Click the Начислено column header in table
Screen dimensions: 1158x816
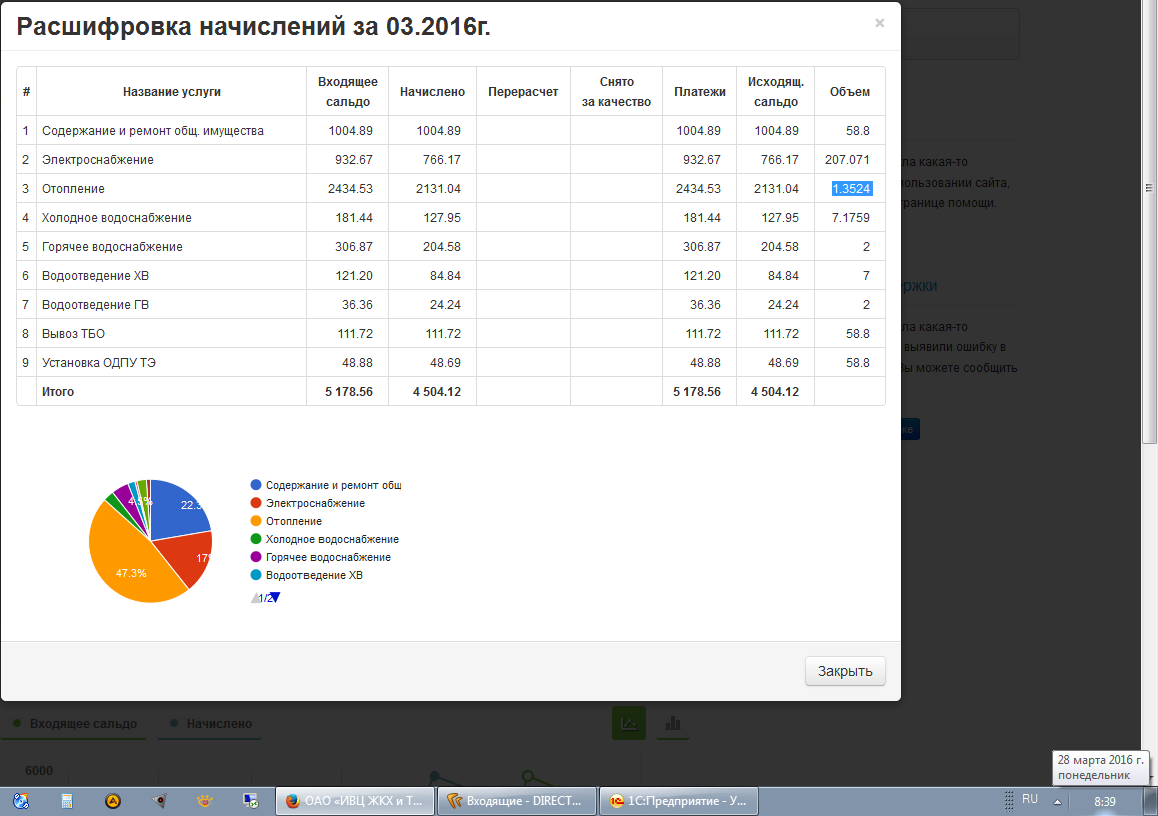pyautogui.click(x=432, y=92)
